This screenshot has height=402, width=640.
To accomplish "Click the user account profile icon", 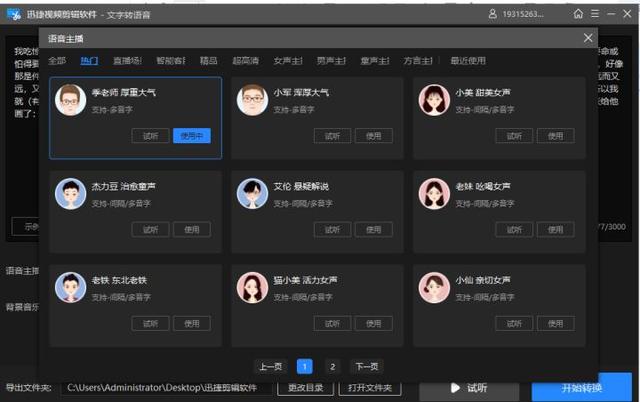I will point(493,14).
